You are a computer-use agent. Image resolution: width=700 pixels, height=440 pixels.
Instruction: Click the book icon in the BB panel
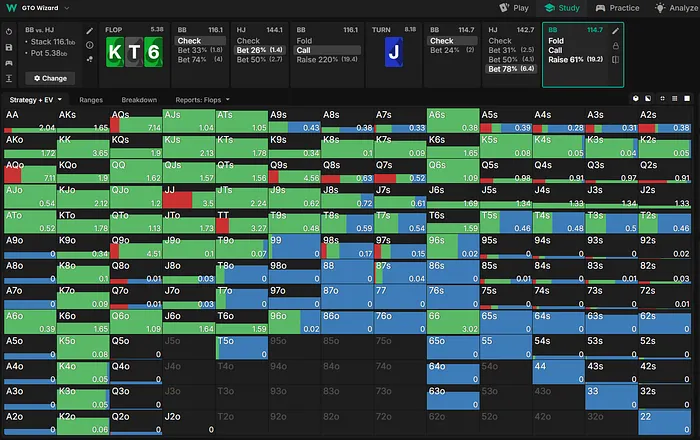616,60
